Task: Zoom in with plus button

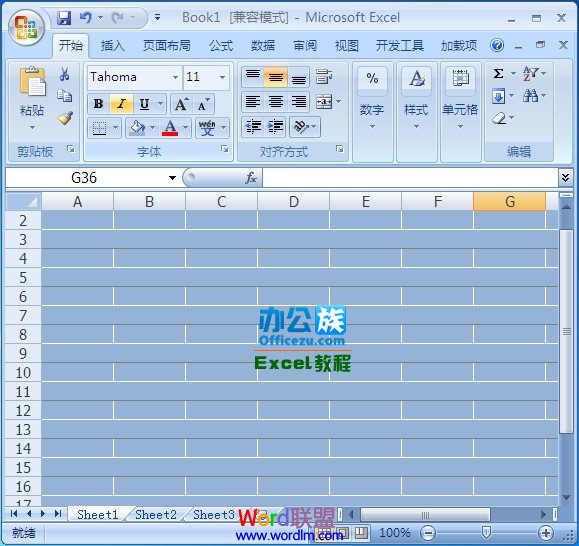Action: tap(546, 533)
